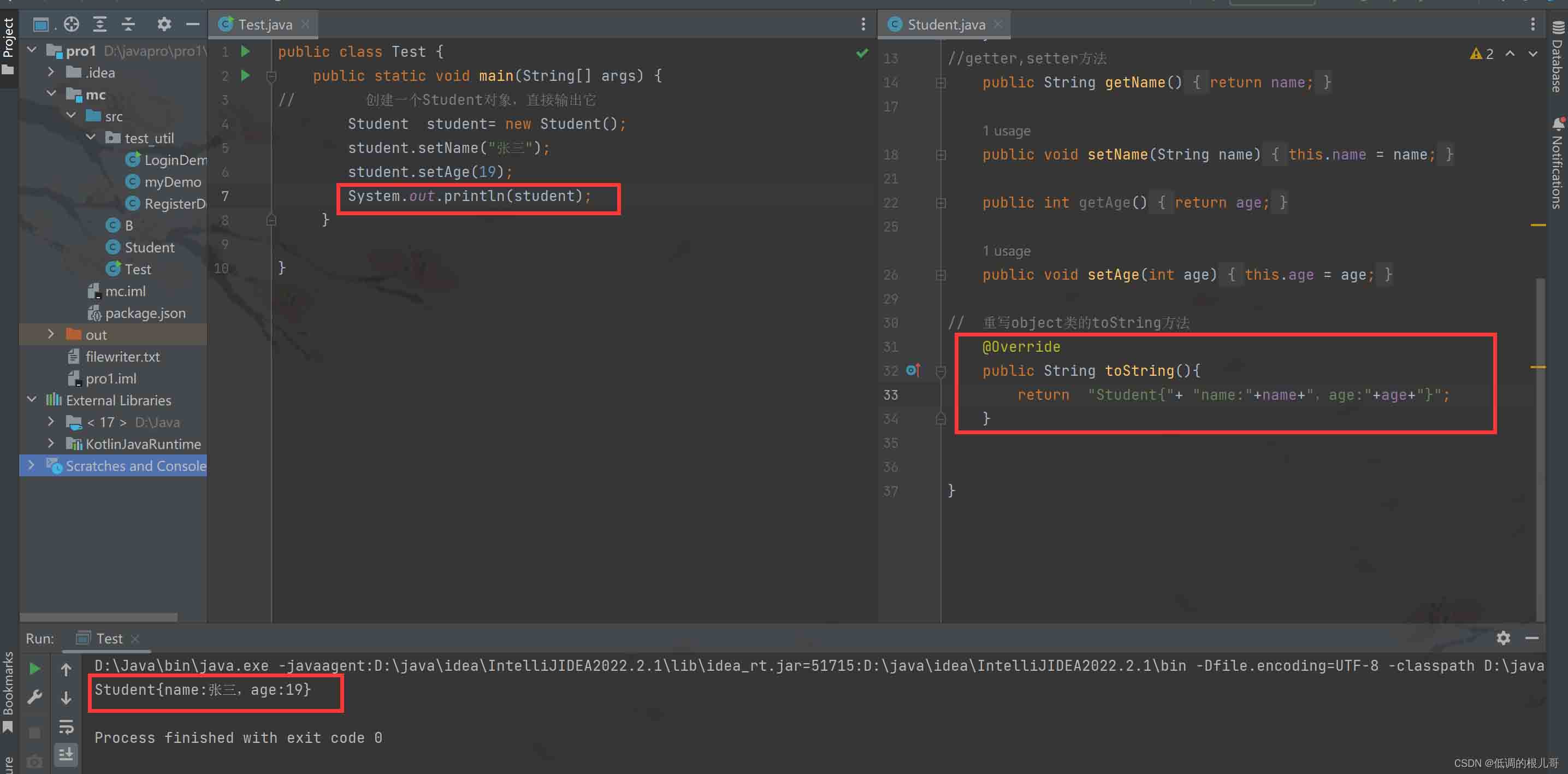
Task: Click run gutter arrow beside main method
Action: point(245,75)
